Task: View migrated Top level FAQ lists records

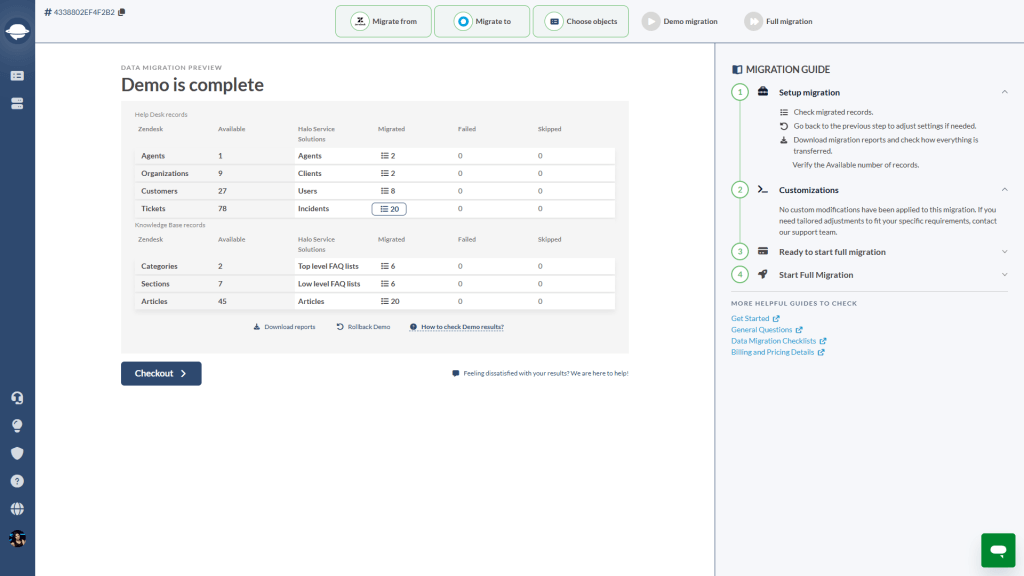Action: click(388, 266)
